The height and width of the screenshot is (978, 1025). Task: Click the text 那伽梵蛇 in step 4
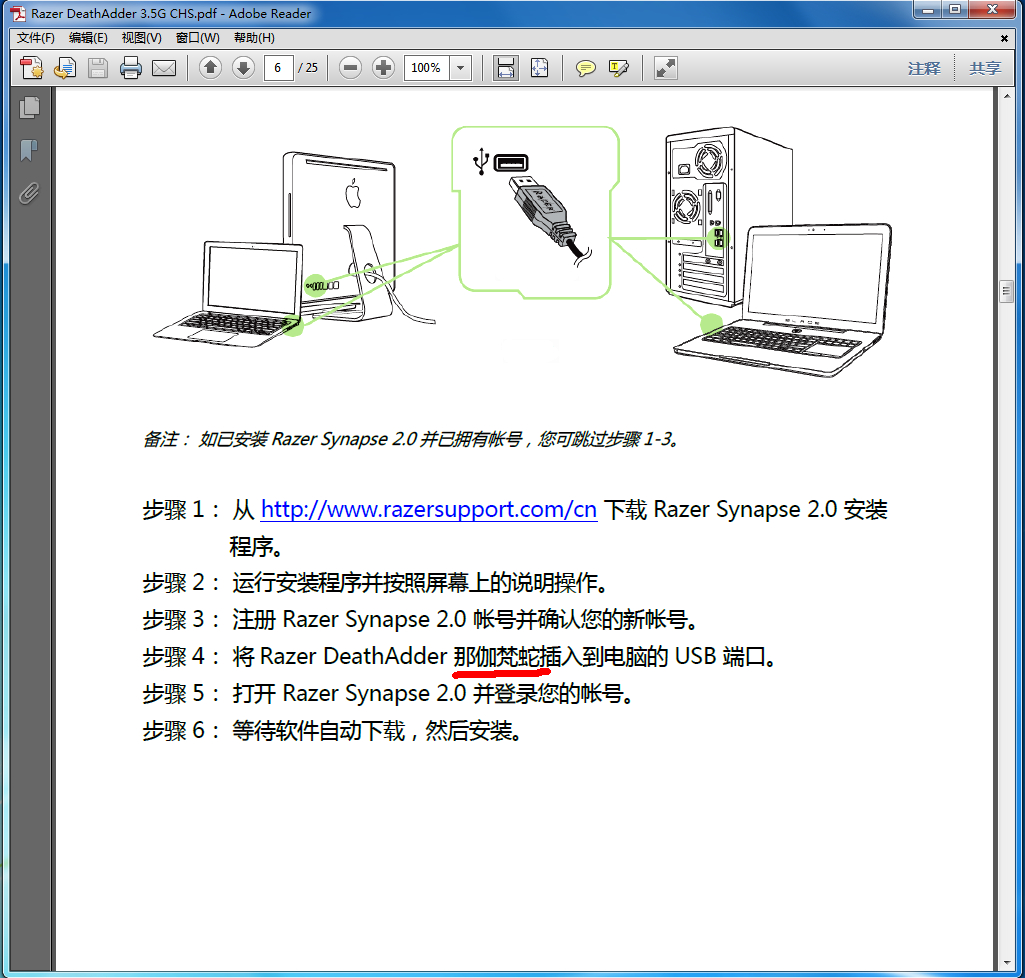[497, 656]
